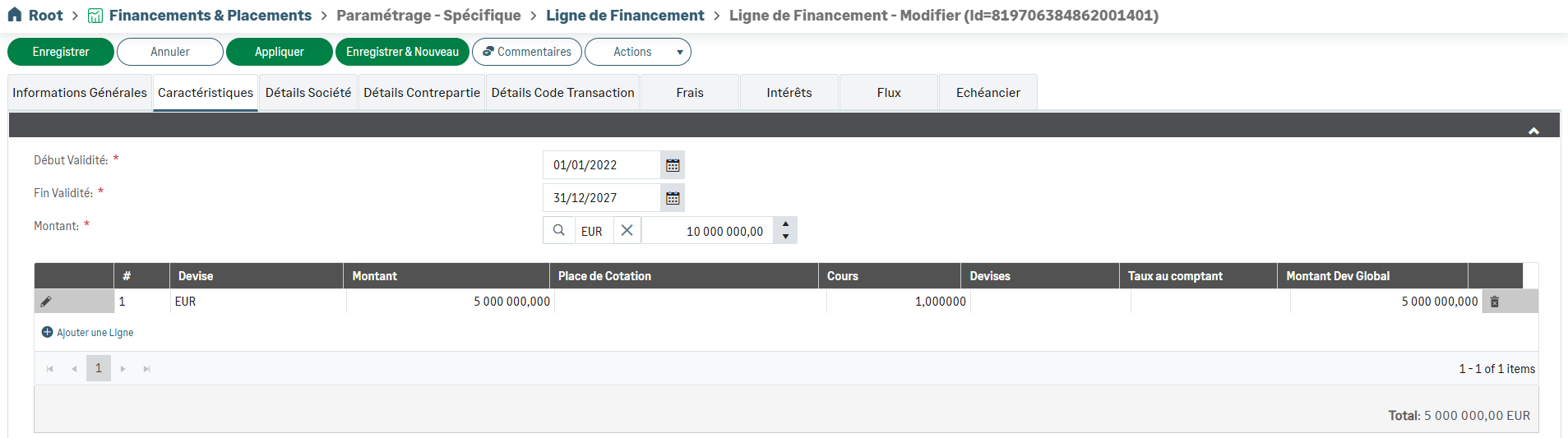Click the Financements & Placements module icon

tap(95, 16)
